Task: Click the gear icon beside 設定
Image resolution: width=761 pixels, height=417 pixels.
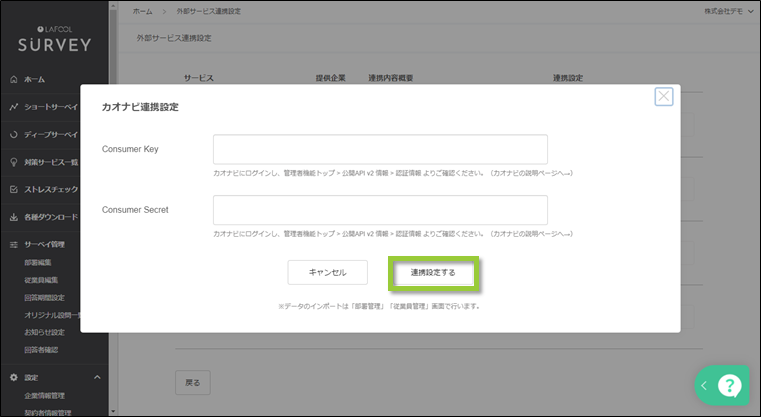Action: (x=13, y=377)
